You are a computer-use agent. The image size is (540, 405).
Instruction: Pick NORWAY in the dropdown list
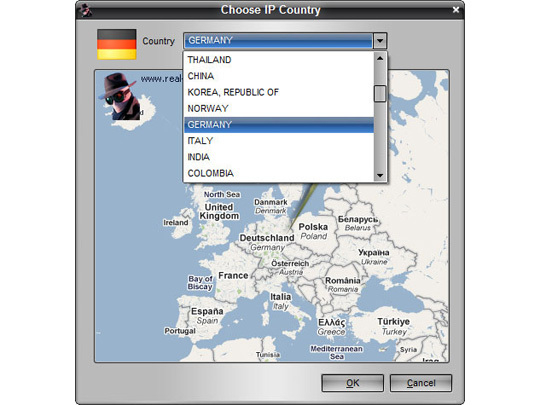tap(279, 108)
